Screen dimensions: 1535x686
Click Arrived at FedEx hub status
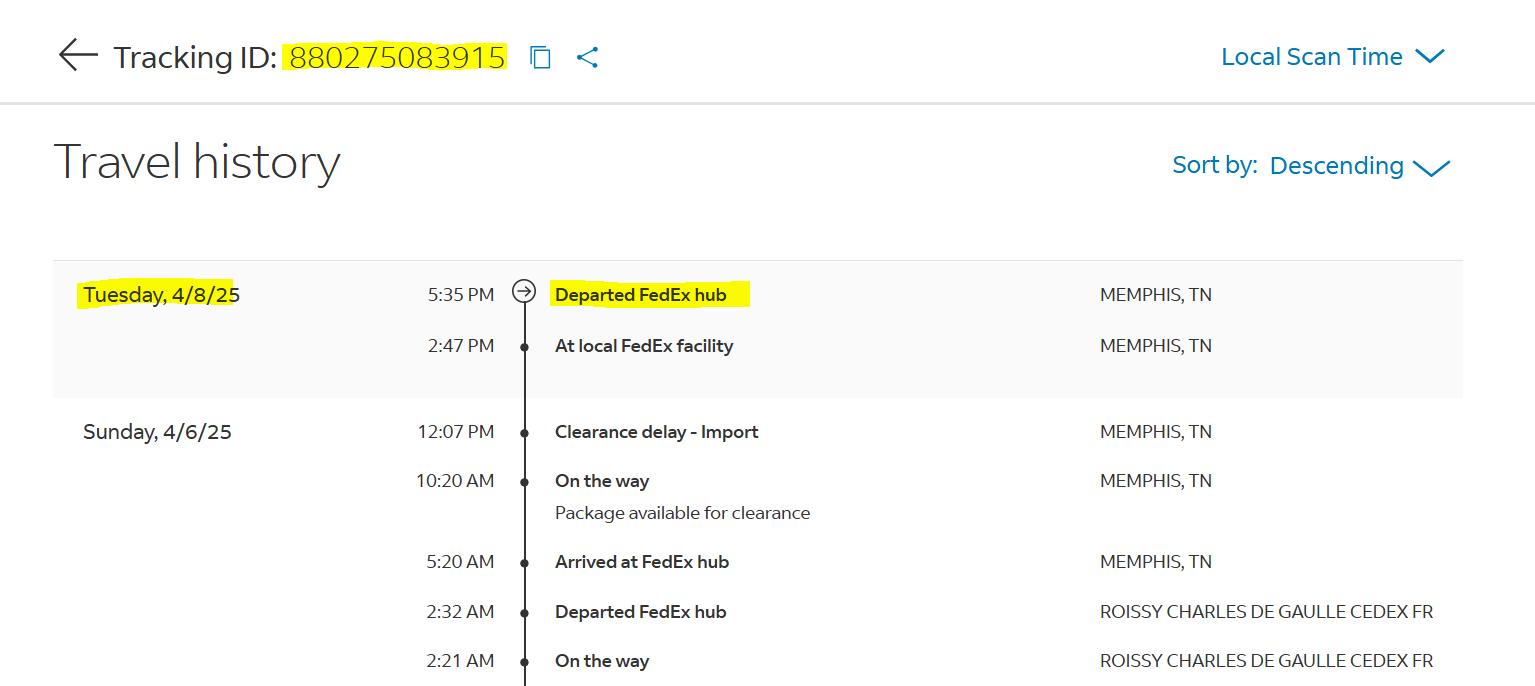pyautogui.click(x=642, y=562)
